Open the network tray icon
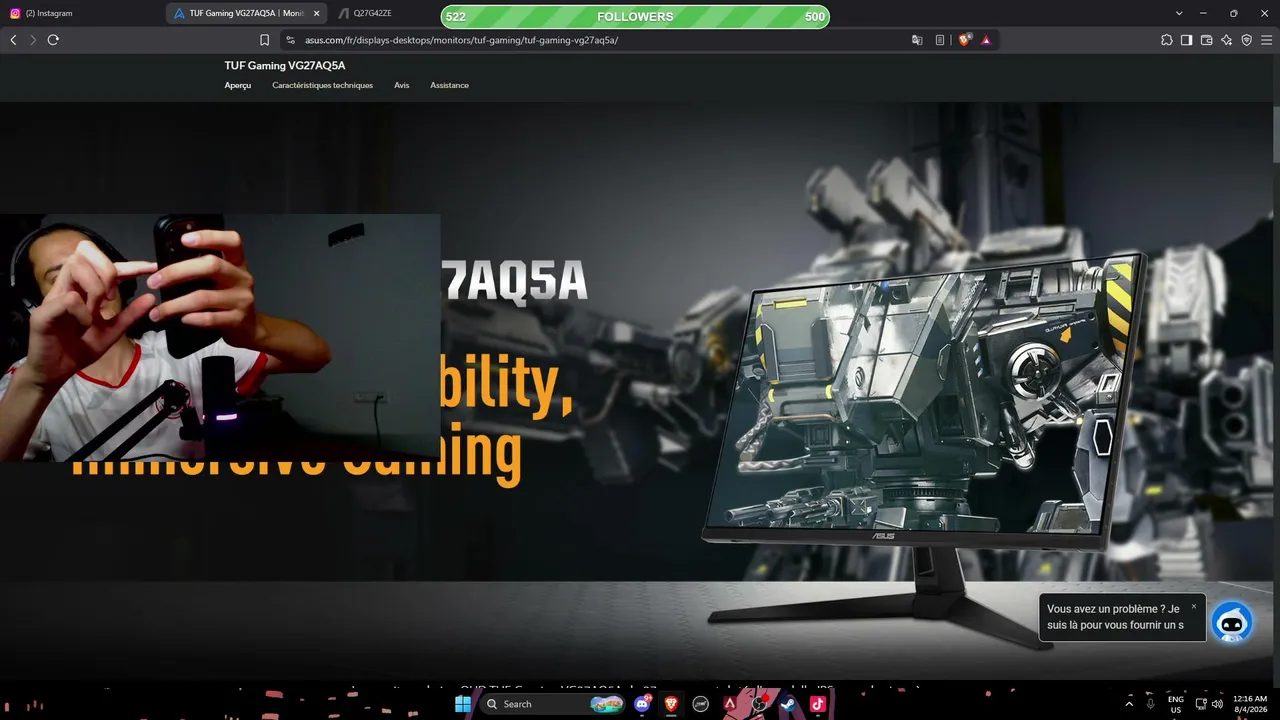 coord(1200,704)
